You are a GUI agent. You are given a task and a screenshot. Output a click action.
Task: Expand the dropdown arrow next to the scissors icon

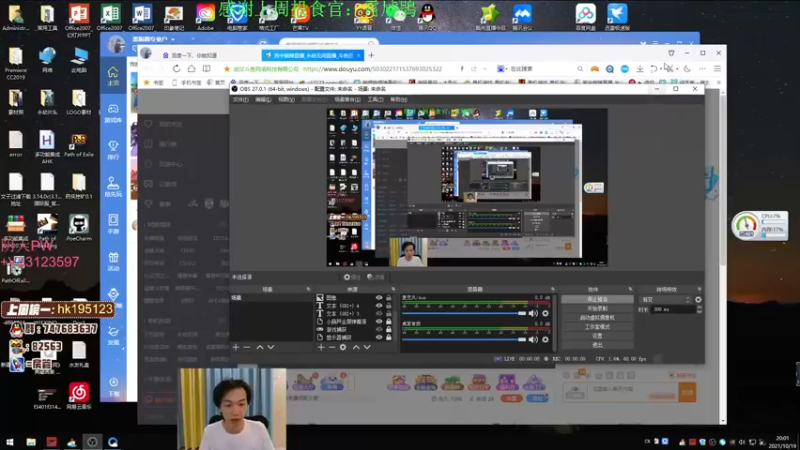(x=677, y=69)
